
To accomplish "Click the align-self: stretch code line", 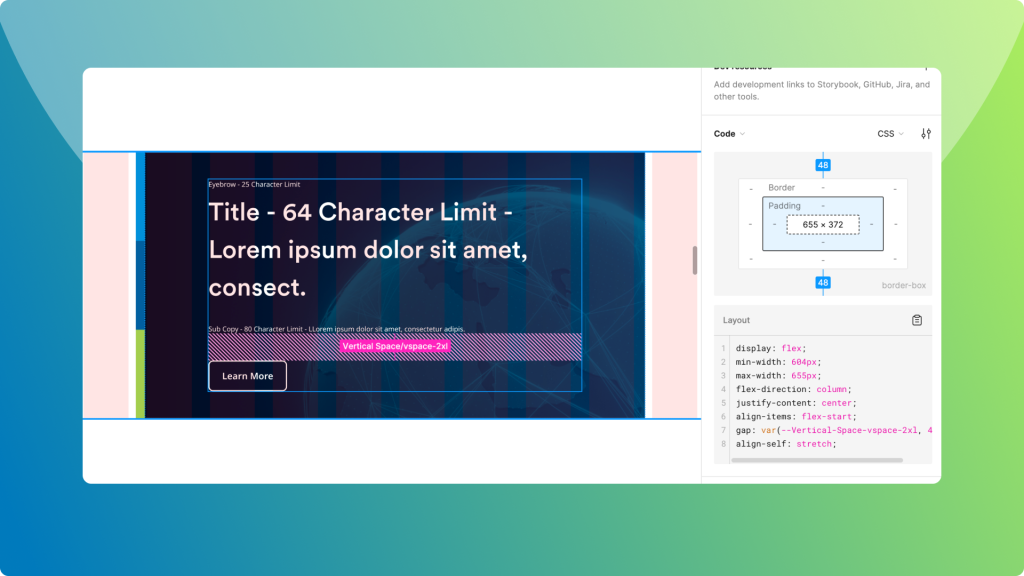I will 786,444.
